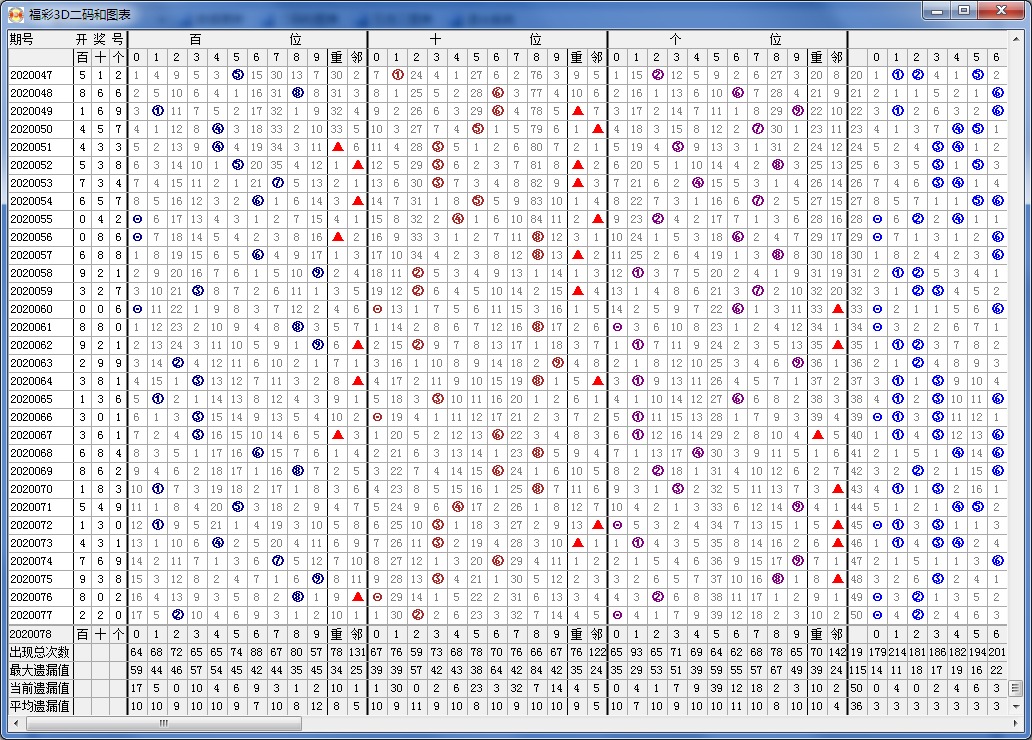The width and height of the screenshot is (1032, 740).
Task: Click the red triangle in row 2020051
Action: coord(337,147)
